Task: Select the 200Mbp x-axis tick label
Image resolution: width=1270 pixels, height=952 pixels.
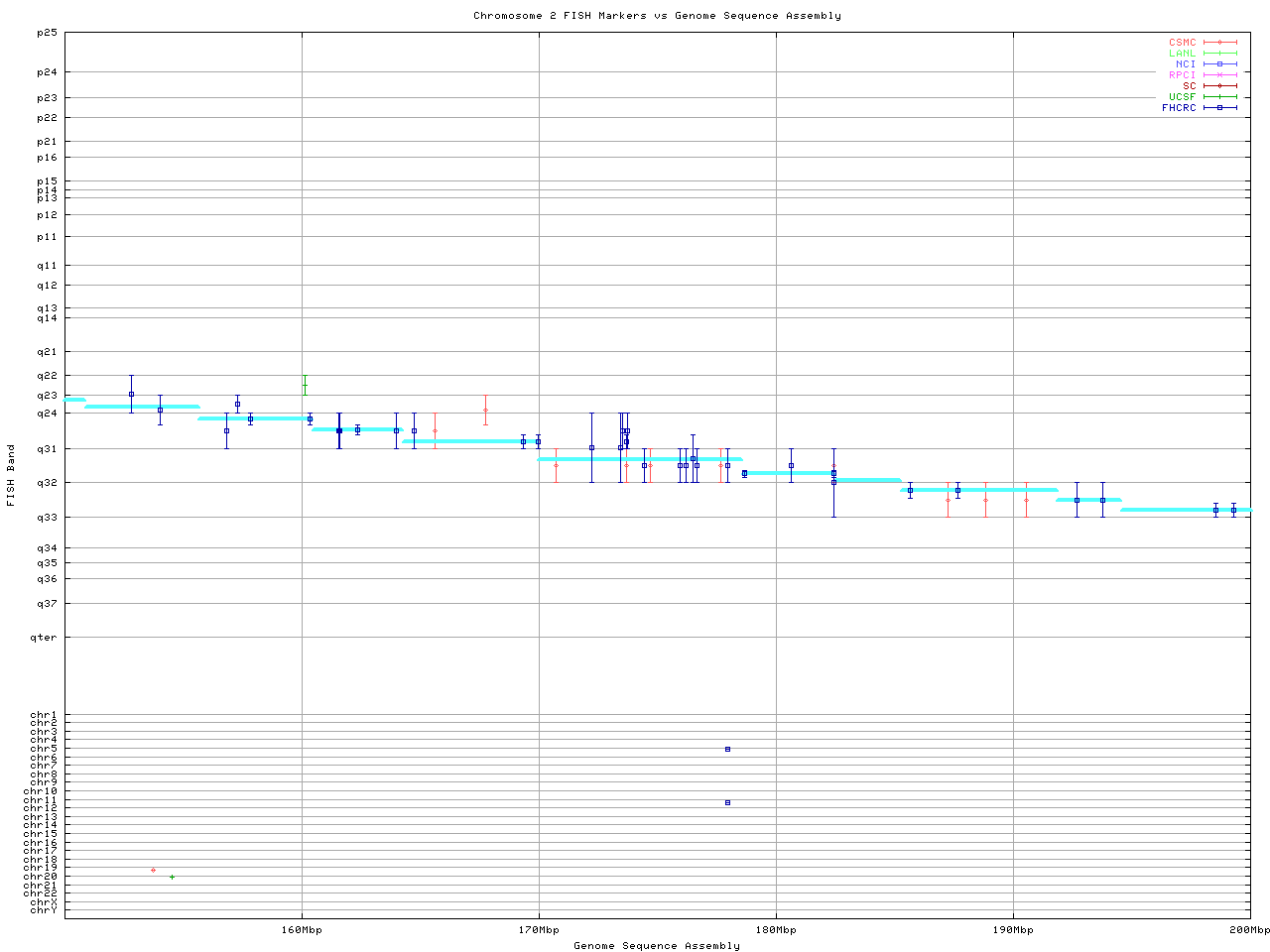Action: coord(1249,930)
